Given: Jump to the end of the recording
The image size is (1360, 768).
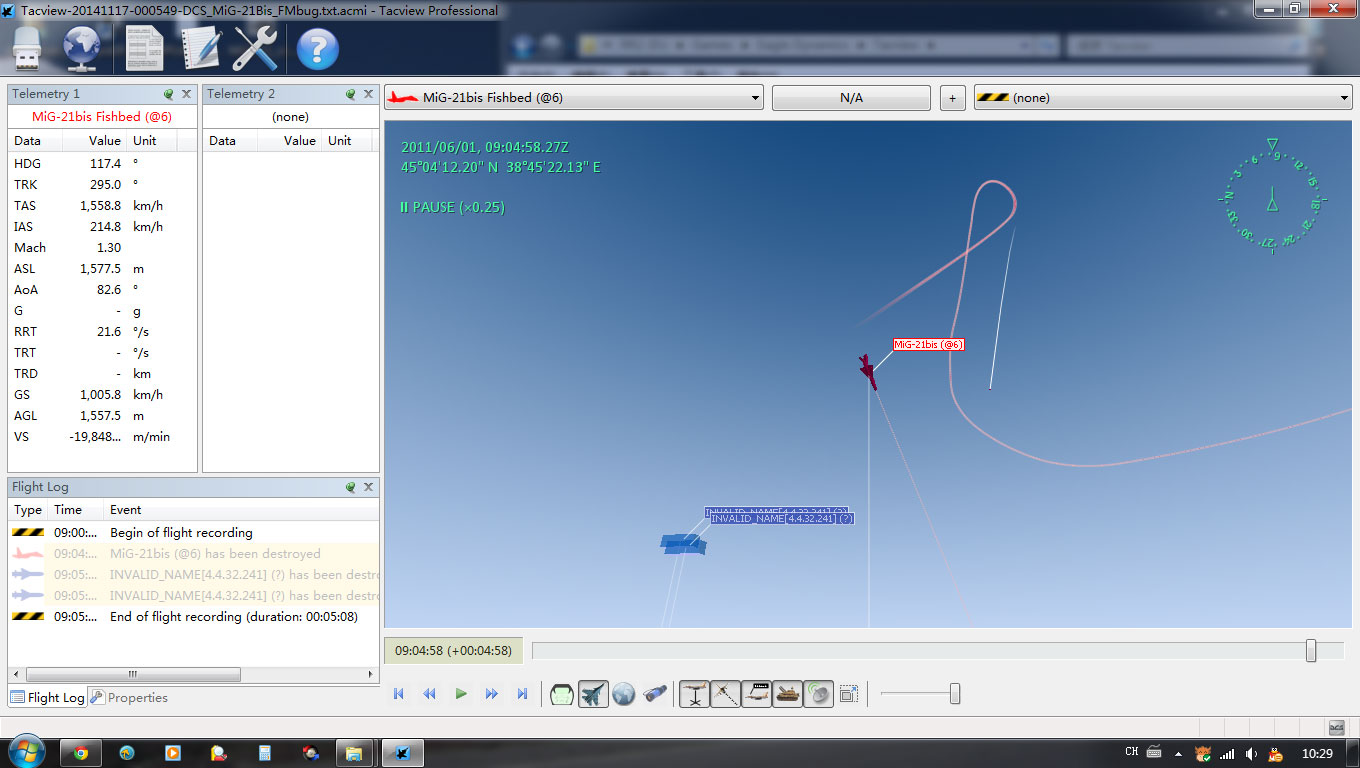Looking at the screenshot, I should click(x=522, y=694).
